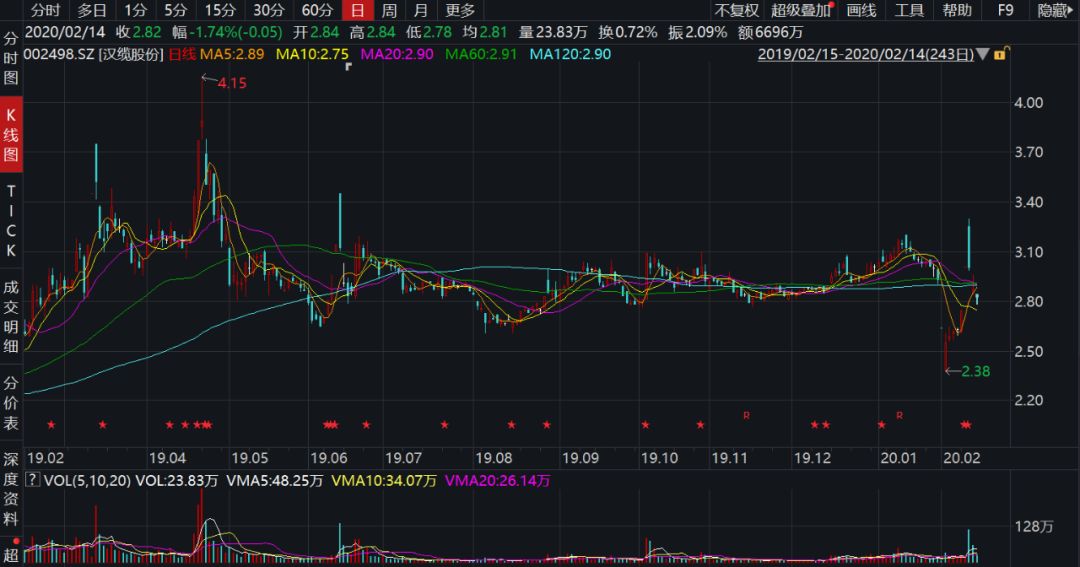Click the red star marker under 19.08
This screenshot has height=567, width=1080.
[x=511, y=426]
